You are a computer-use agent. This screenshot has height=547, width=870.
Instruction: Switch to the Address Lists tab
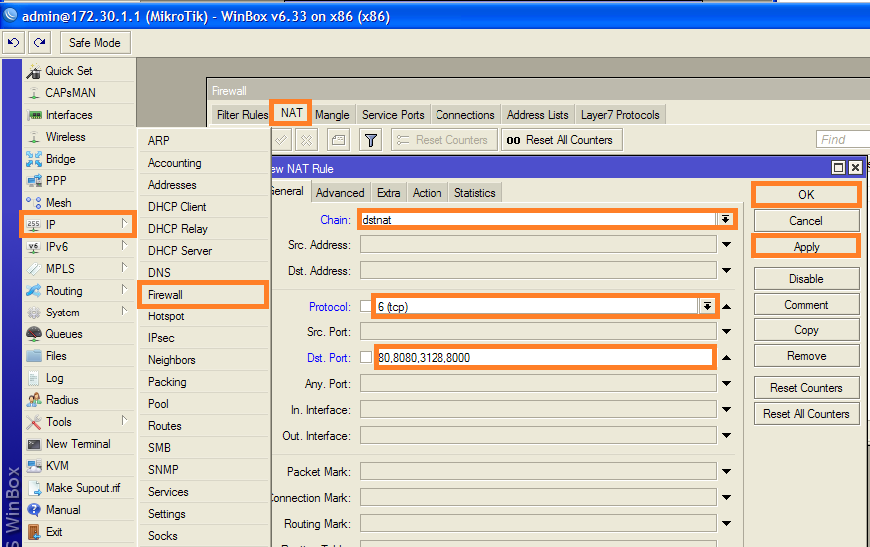click(538, 115)
